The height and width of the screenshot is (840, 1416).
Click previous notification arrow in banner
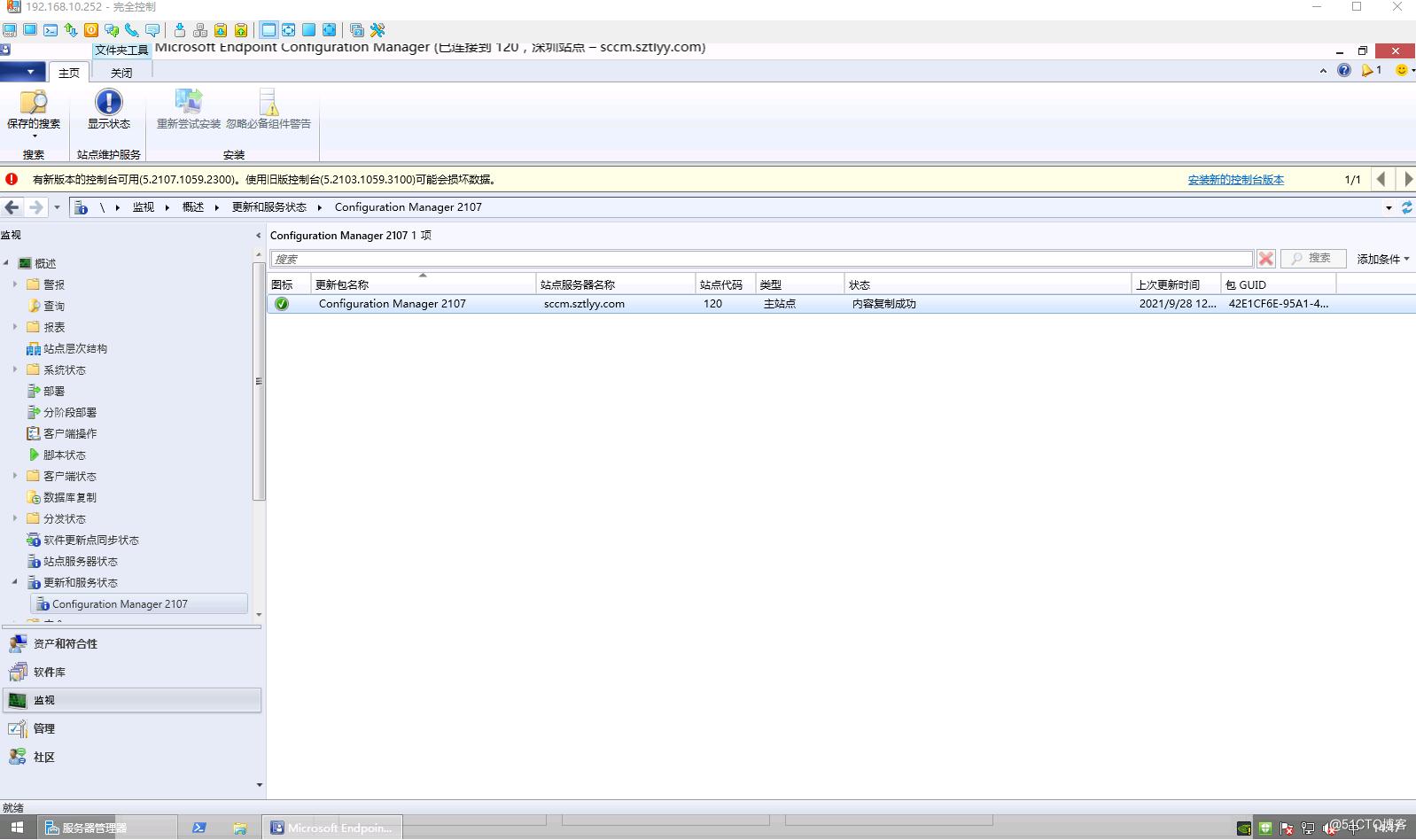coord(1381,179)
